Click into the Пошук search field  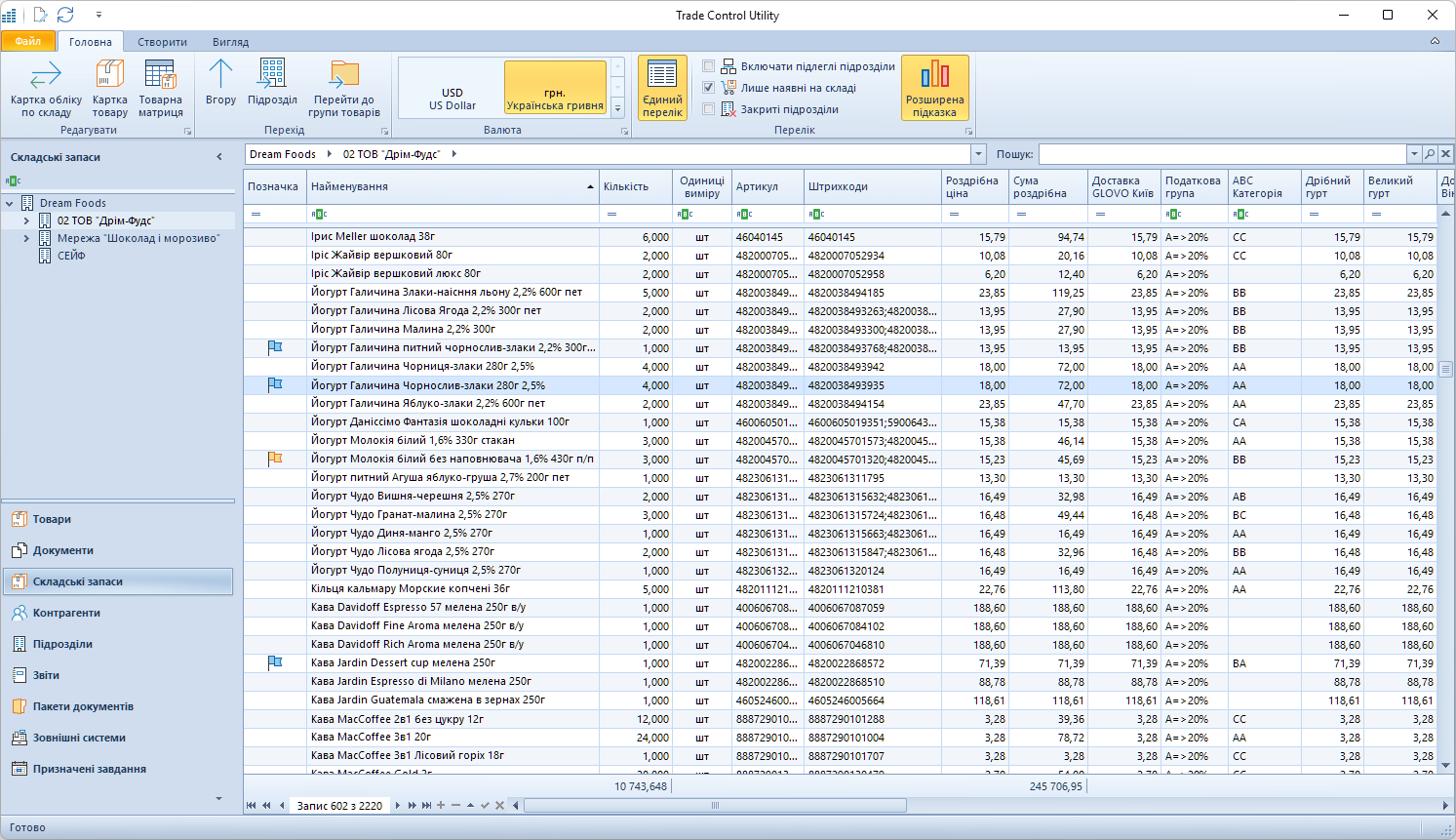1221,154
